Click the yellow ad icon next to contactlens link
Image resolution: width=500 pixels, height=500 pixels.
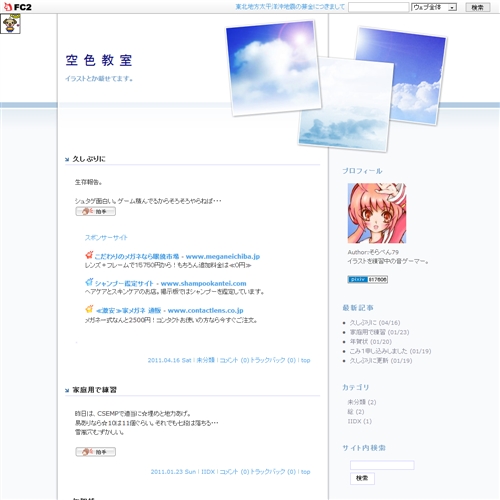[x=89, y=309]
